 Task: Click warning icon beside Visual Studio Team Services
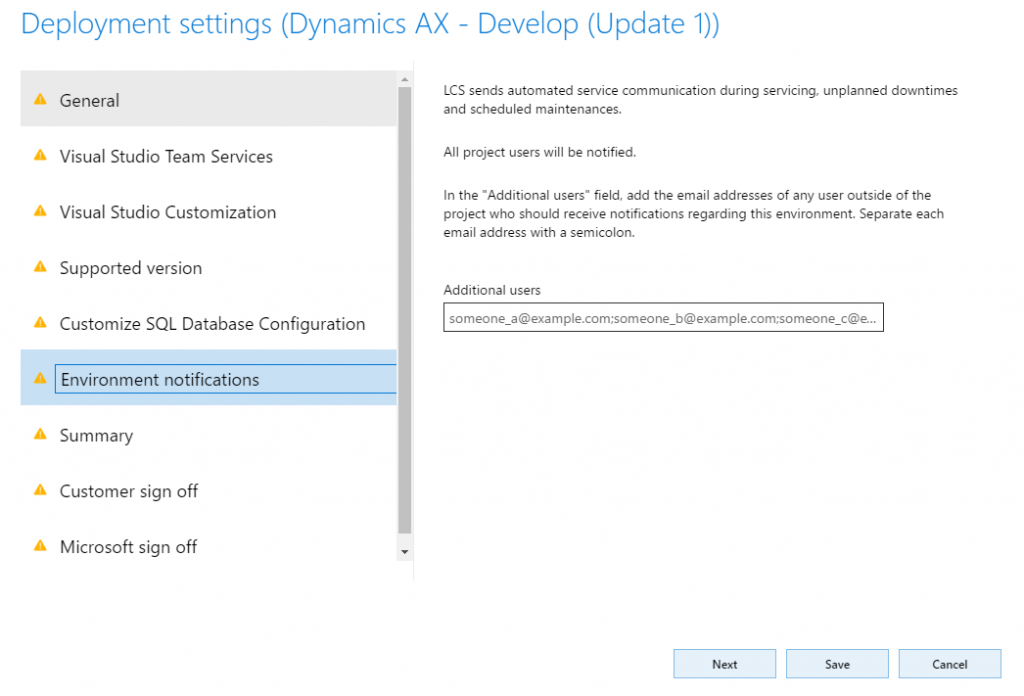click(x=40, y=155)
